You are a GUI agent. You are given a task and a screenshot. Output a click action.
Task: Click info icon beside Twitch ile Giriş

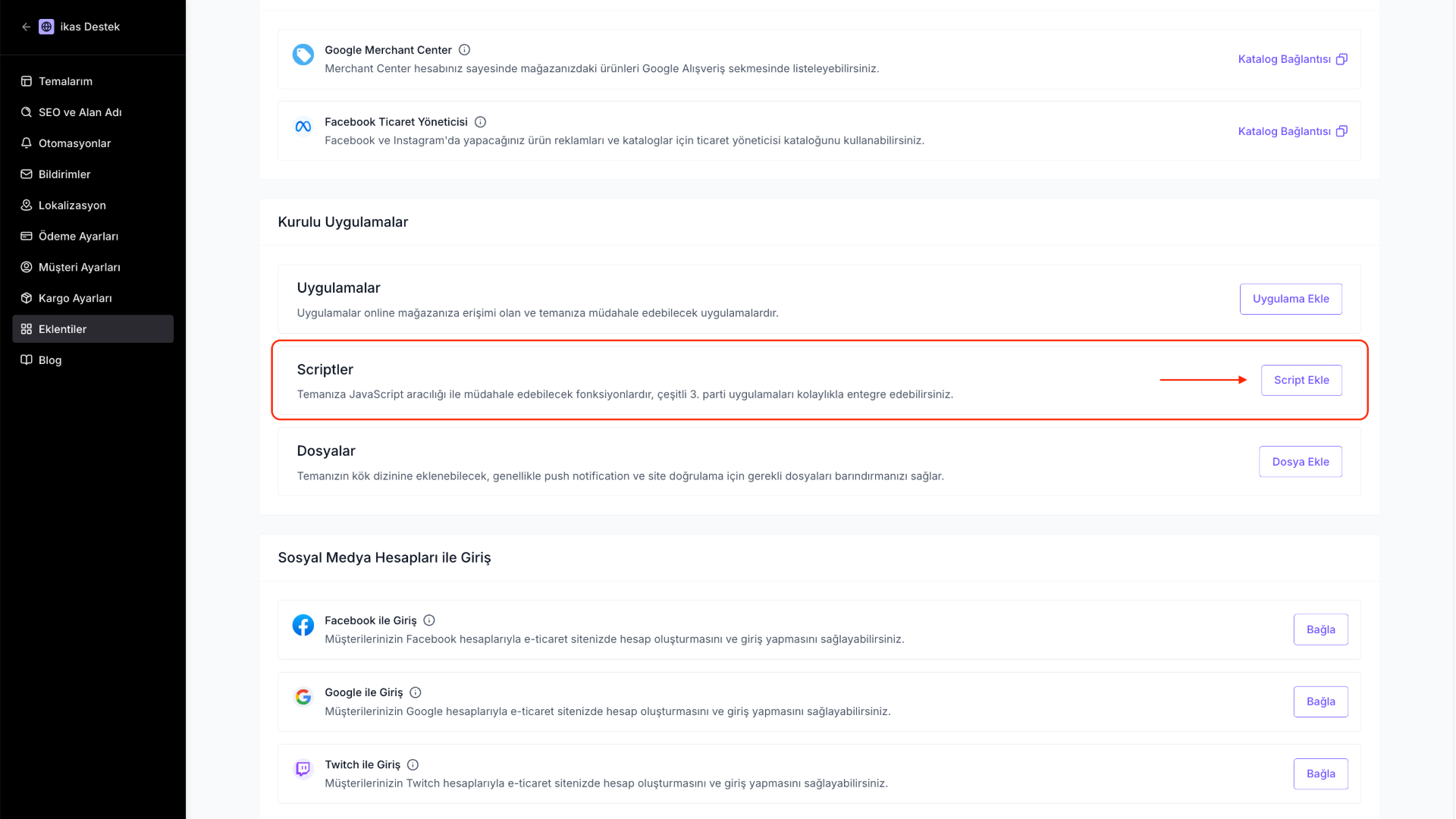point(413,764)
